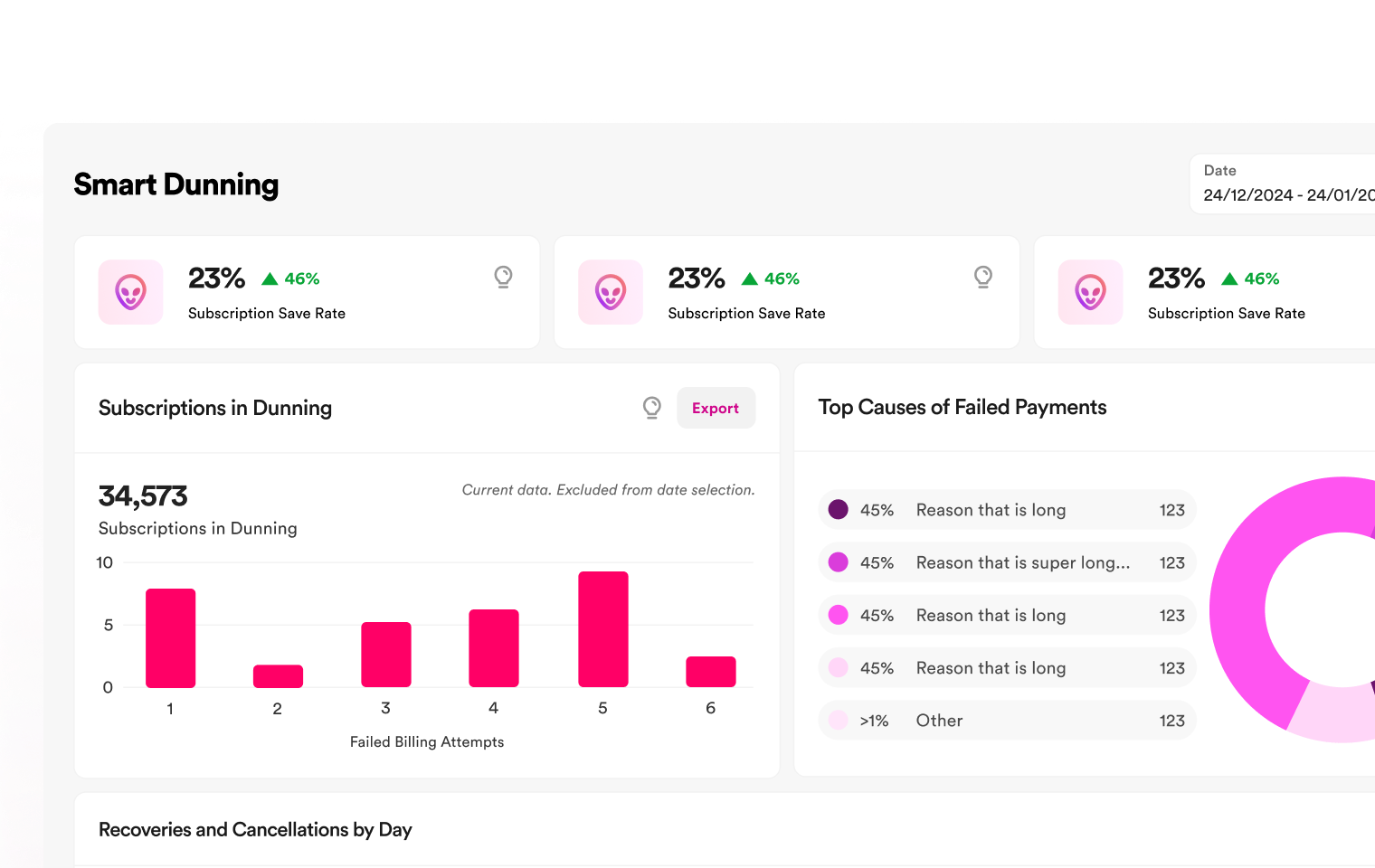Click lightbulb insight icon in second save rate card

[x=982, y=277]
